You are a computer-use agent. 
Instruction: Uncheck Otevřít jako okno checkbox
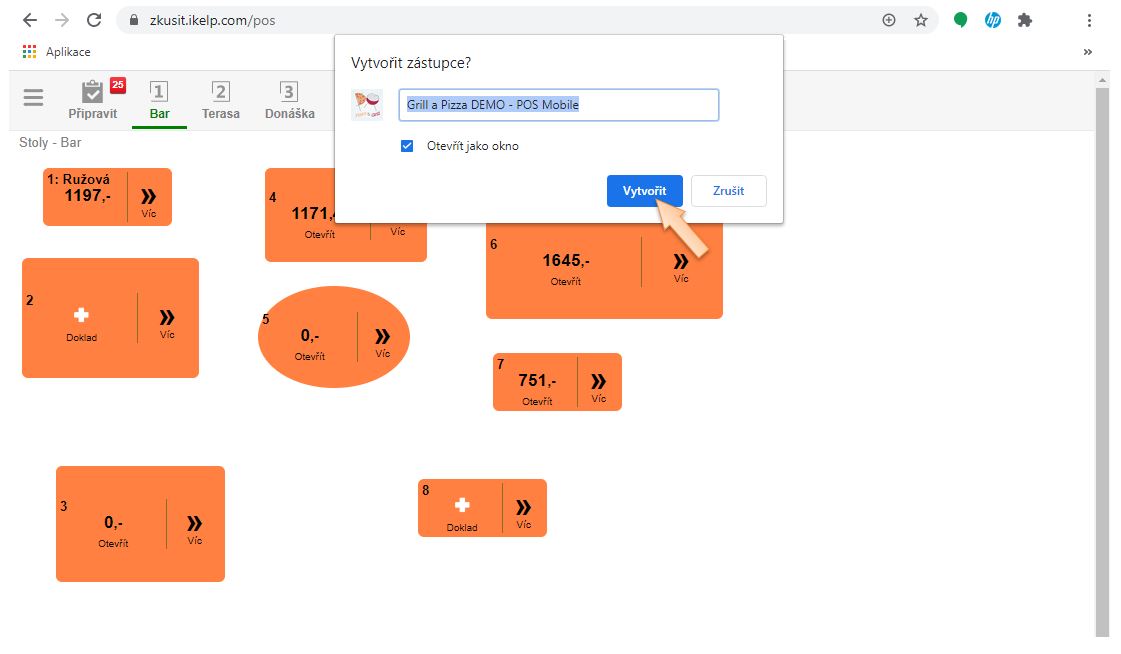407,146
